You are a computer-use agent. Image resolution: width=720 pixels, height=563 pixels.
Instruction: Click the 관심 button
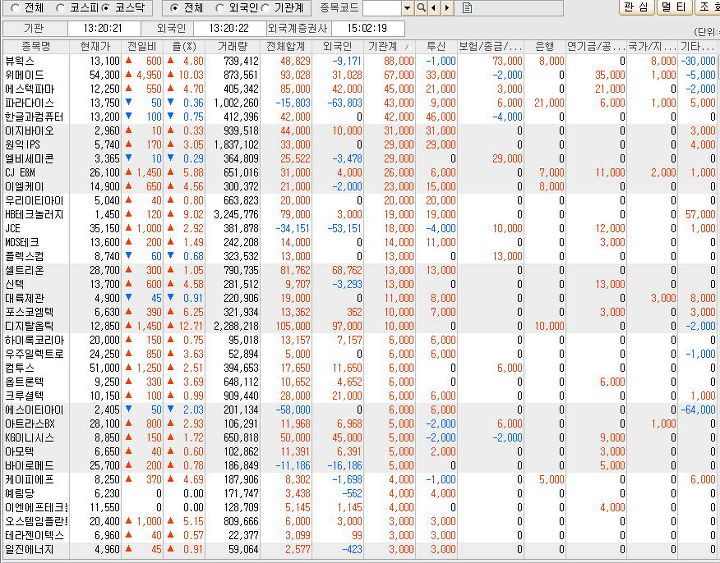point(636,7)
